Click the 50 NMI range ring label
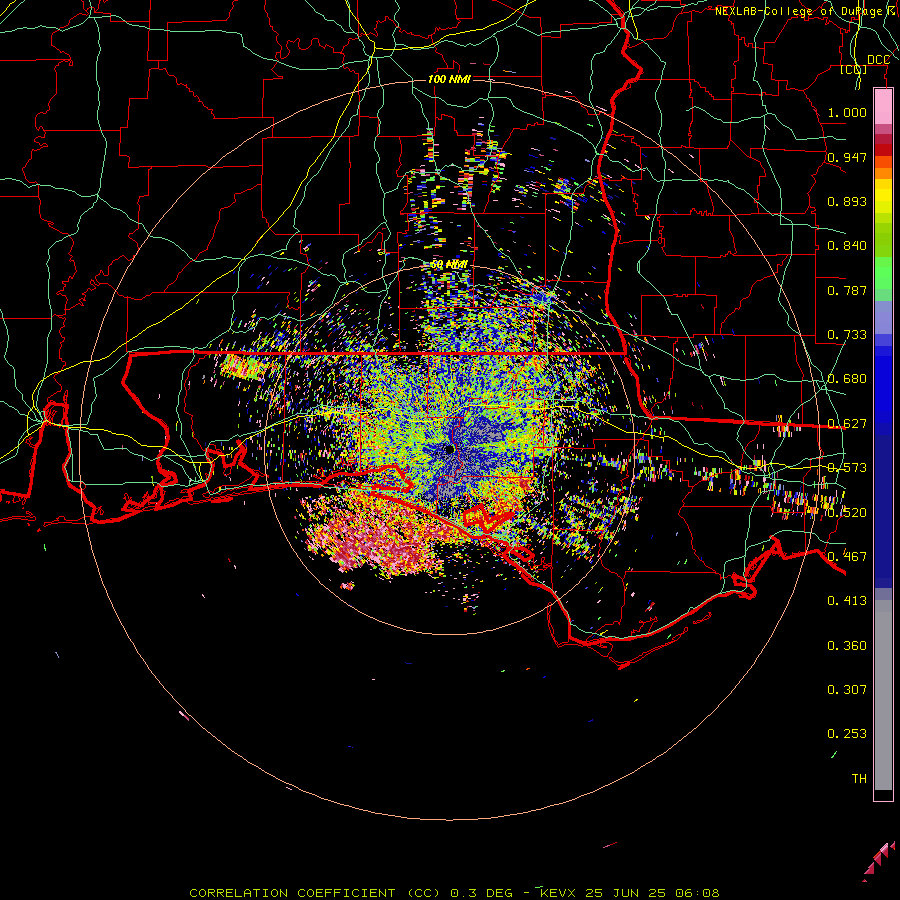This screenshot has height=900, width=900. [449, 264]
